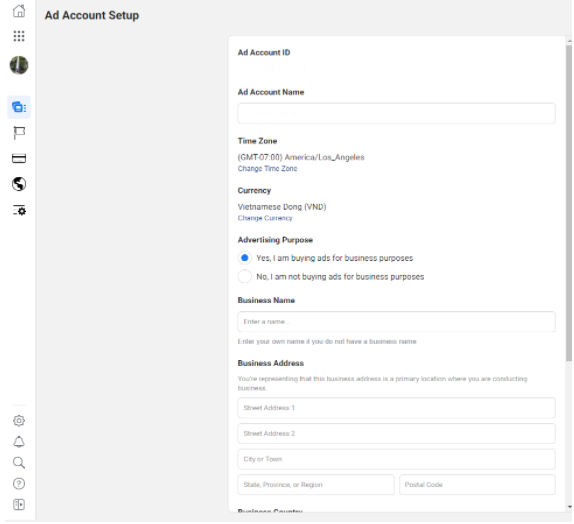Click the Business Name input field
574x524 pixels.
pyautogui.click(x=396, y=322)
